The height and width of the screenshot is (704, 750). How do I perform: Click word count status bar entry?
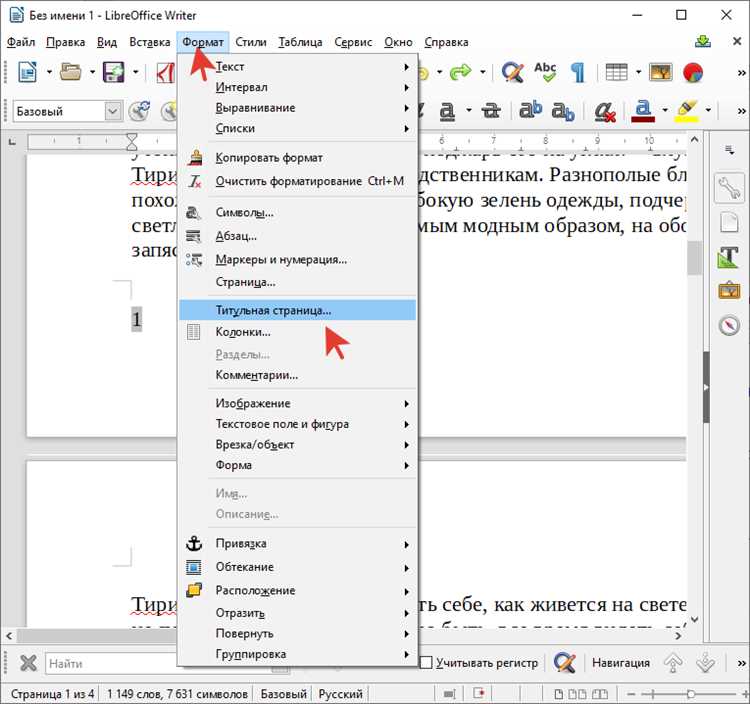[177, 693]
